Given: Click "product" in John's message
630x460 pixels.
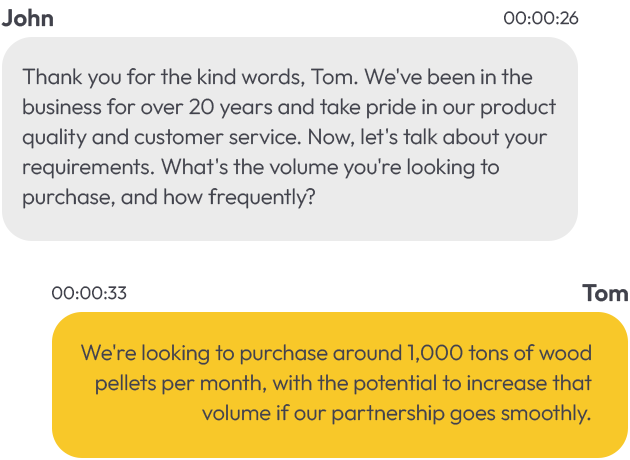Looking at the screenshot, I should pyautogui.click(x=518, y=107).
